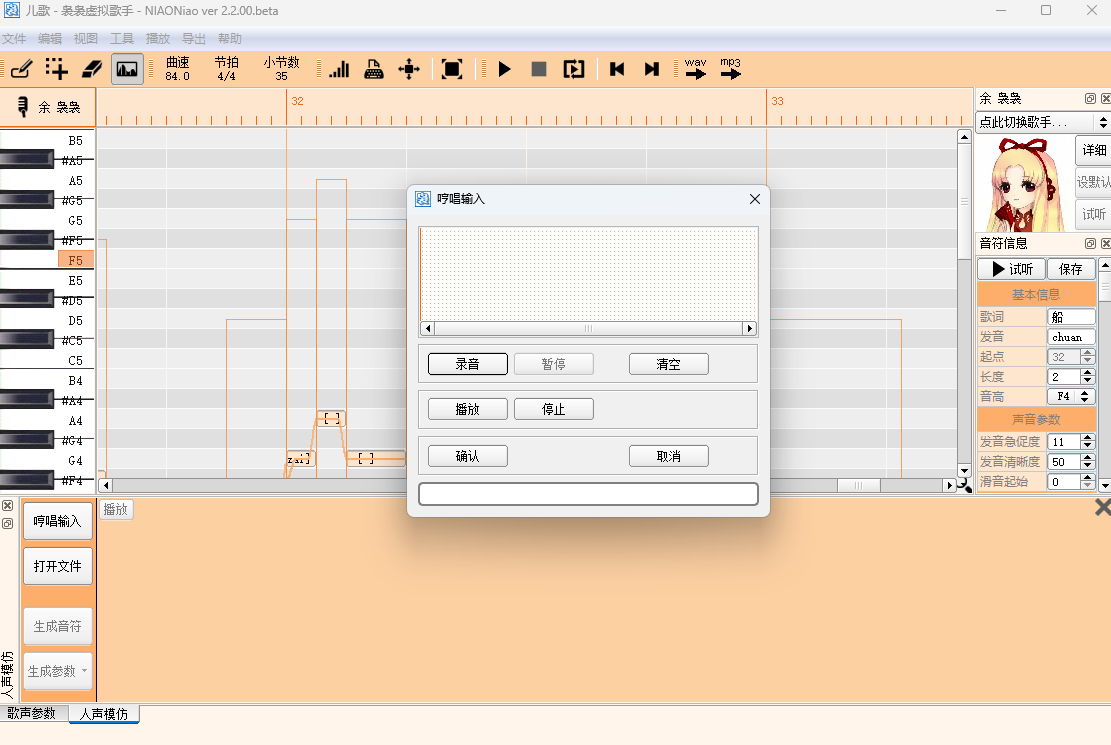Float the 音符信息 panel
The height and width of the screenshot is (745, 1111).
pyautogui.click(x=1090, y=244)
